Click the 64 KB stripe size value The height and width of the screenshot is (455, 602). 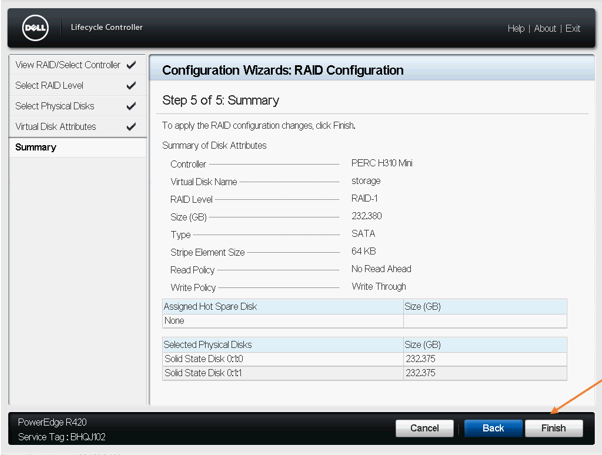pos(364,251)
